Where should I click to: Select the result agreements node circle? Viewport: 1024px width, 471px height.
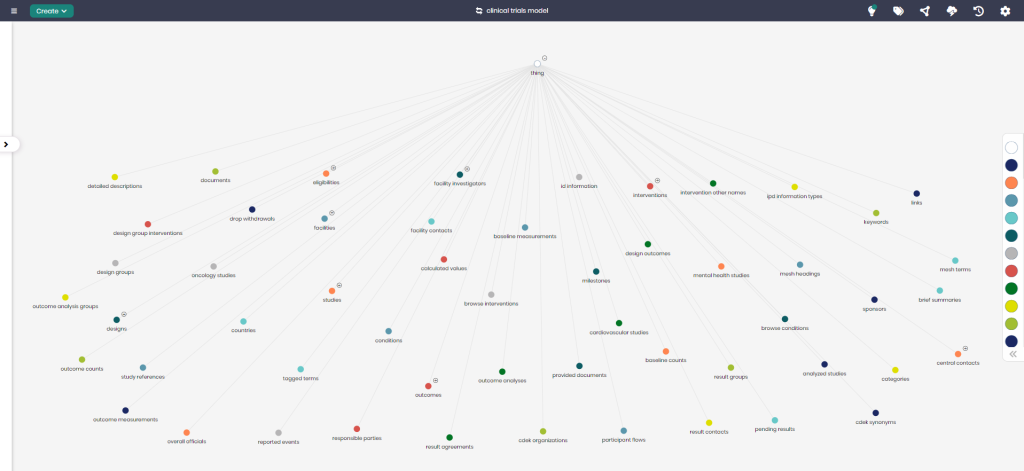(x=449, y=438)
